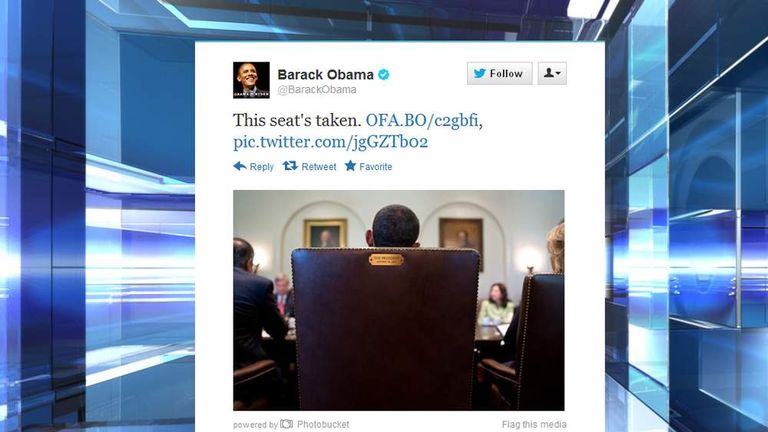Click the Favorite text label

coord(376,167)
